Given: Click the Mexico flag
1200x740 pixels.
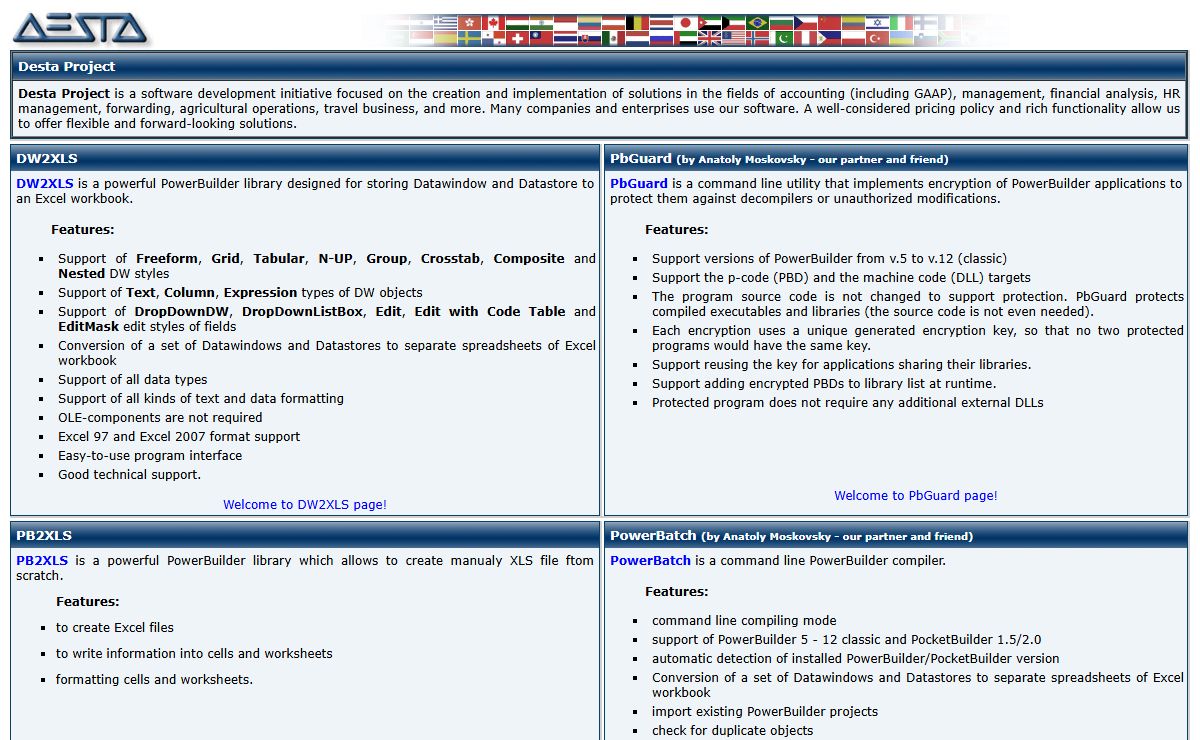Looking at the screenshot, I should [x=613, y=38].
